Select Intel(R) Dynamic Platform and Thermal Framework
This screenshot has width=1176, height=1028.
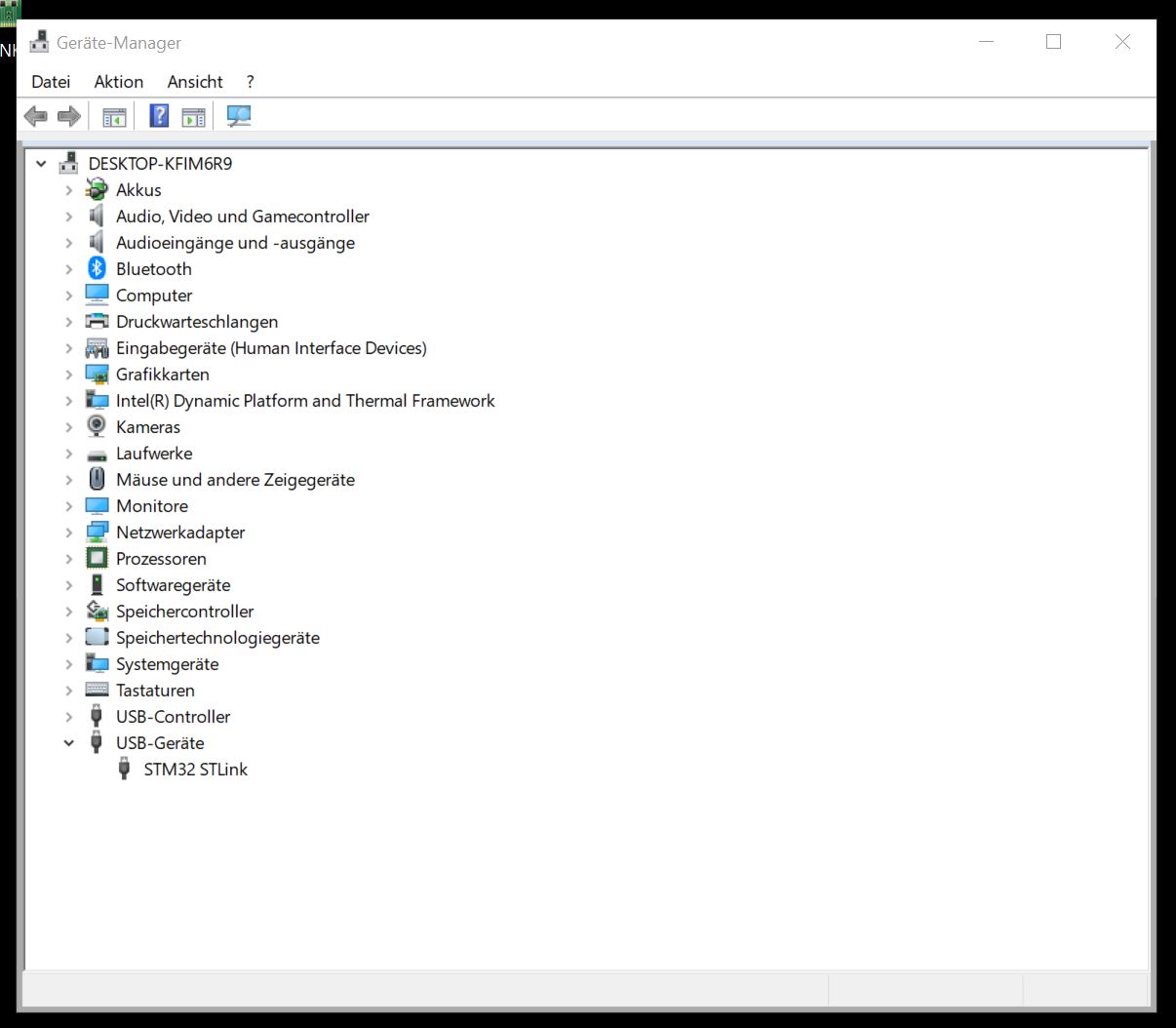click(305, 401)
